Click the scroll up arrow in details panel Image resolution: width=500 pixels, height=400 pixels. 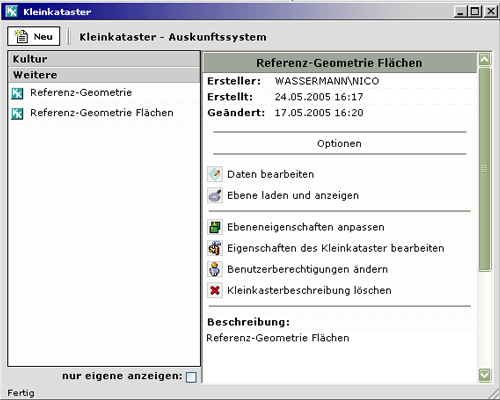tap(484, 60)
